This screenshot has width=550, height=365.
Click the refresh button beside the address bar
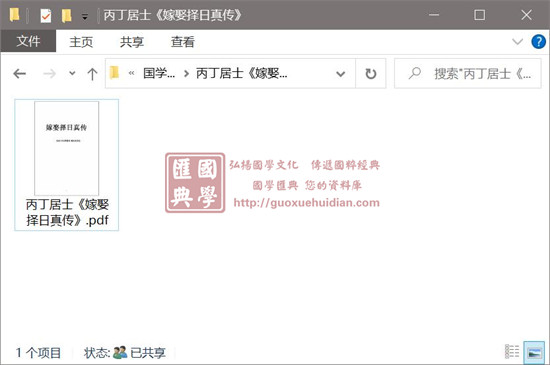[371, 74]
